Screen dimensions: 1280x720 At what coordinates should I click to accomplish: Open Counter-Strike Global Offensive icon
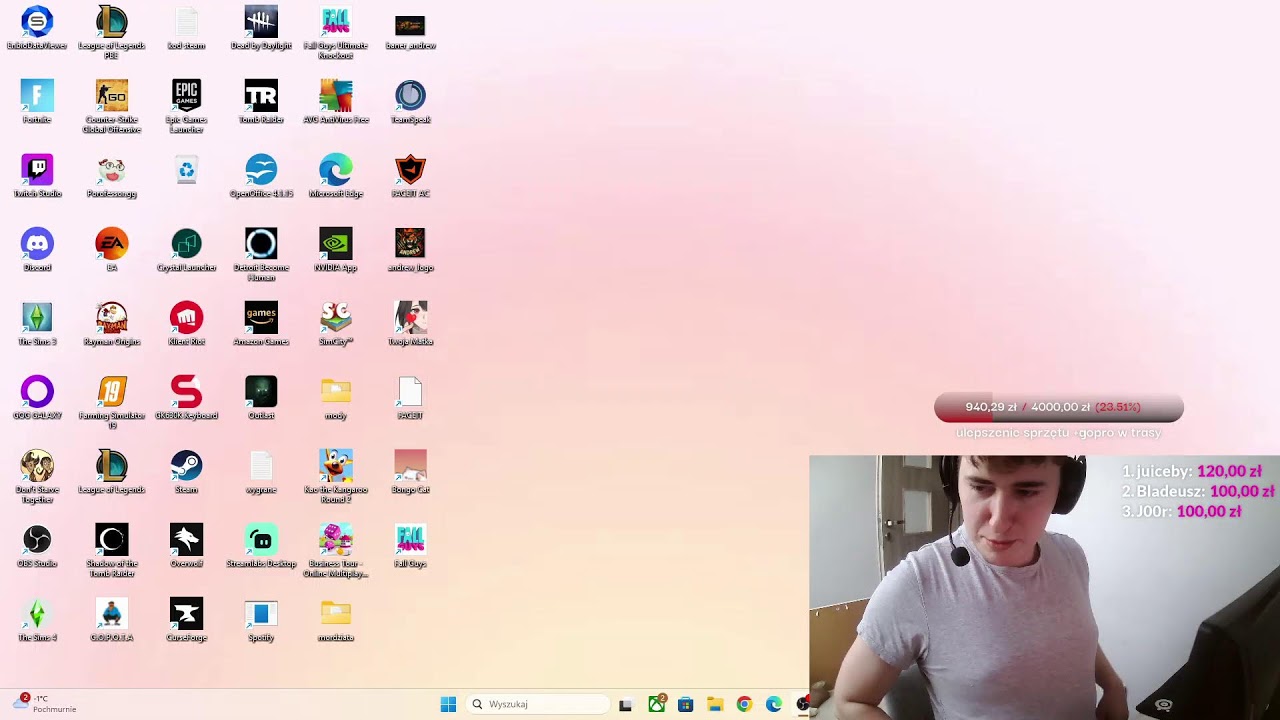point(112,96)
